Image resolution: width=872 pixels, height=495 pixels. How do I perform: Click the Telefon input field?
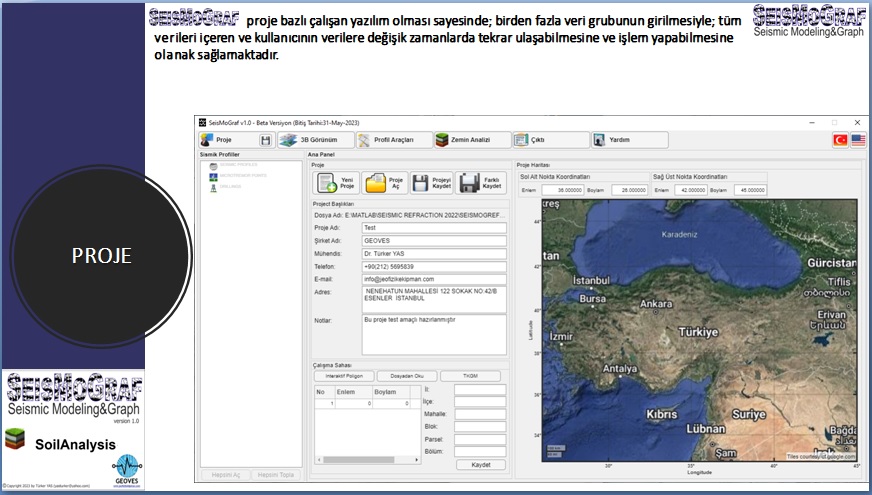434,267
